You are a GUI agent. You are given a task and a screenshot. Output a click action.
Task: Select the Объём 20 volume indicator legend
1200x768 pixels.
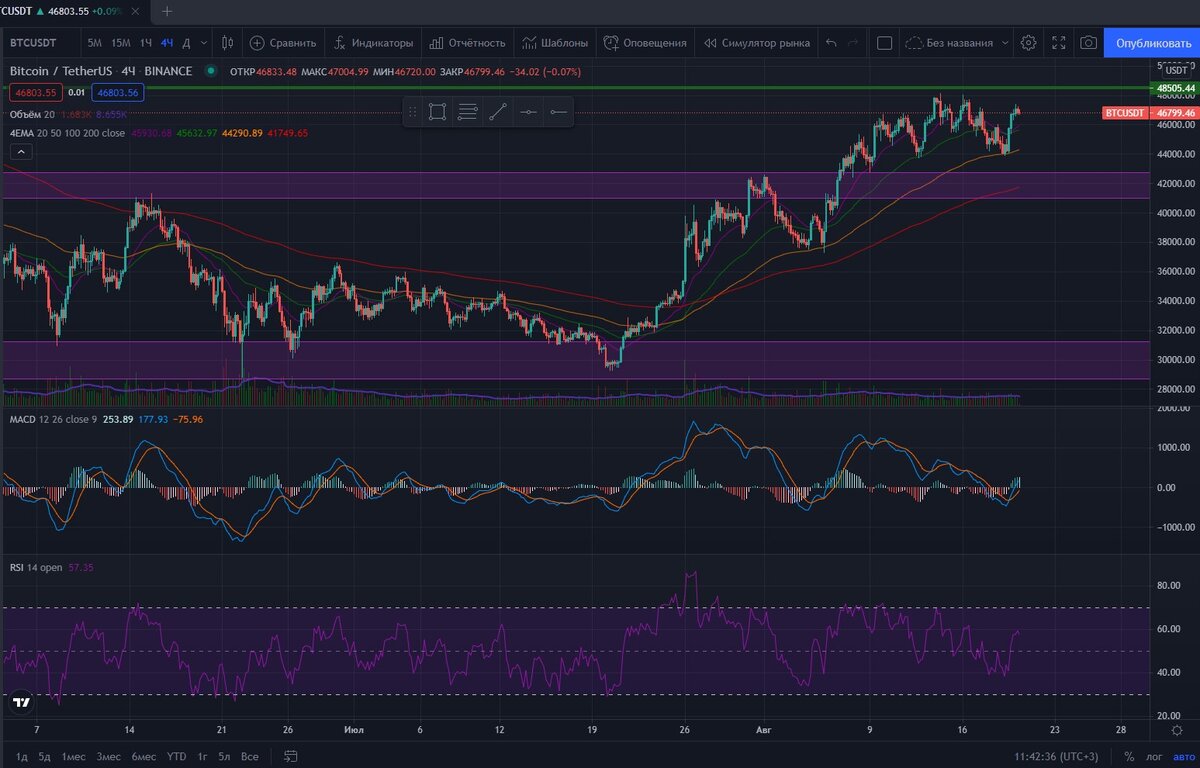point(32,115)
